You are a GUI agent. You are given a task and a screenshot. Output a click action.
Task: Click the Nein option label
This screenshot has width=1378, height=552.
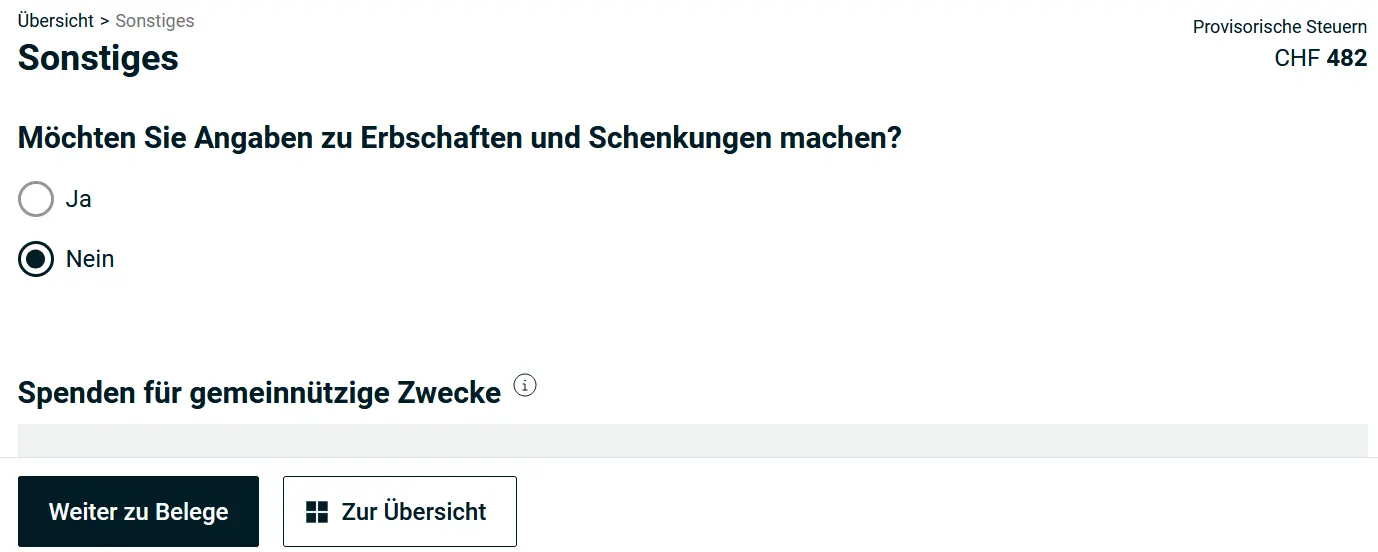90,259
